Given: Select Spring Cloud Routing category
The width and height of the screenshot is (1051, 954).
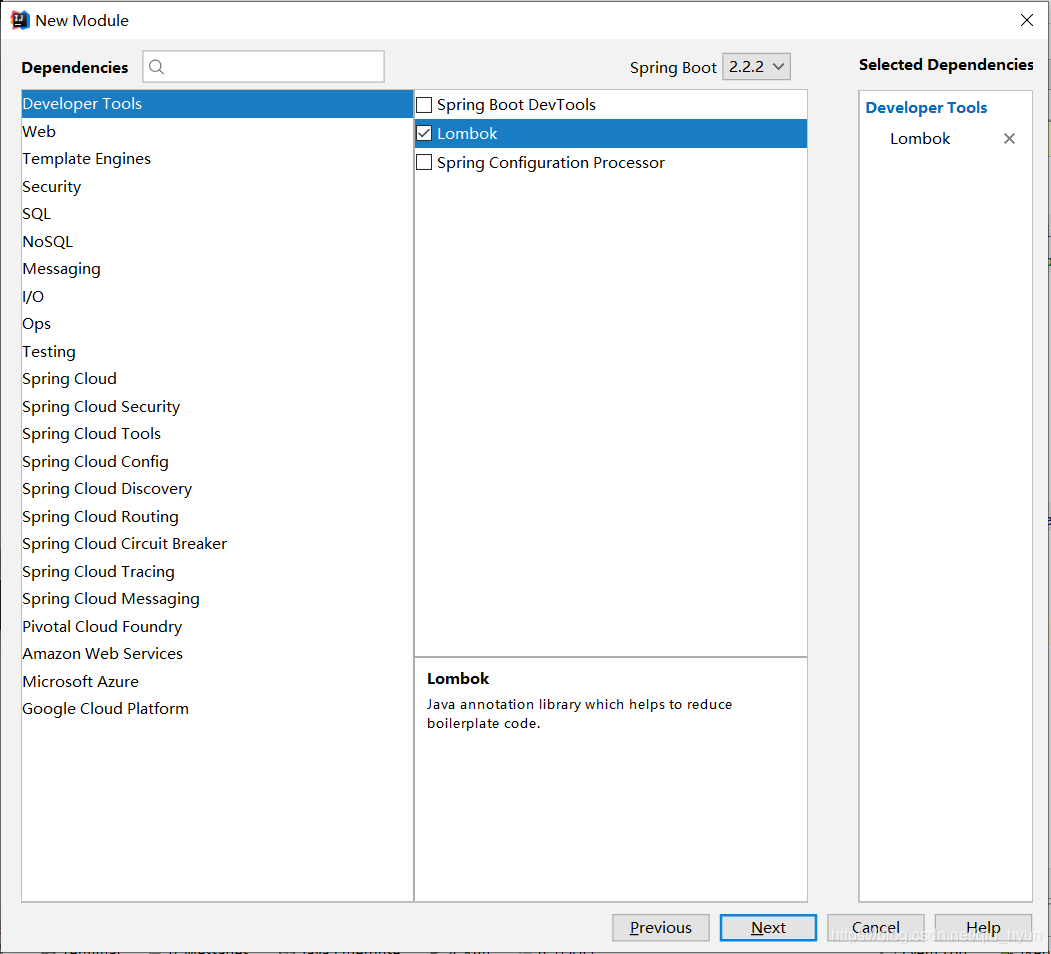Looking at the screenshot, I should pos(217,516).
